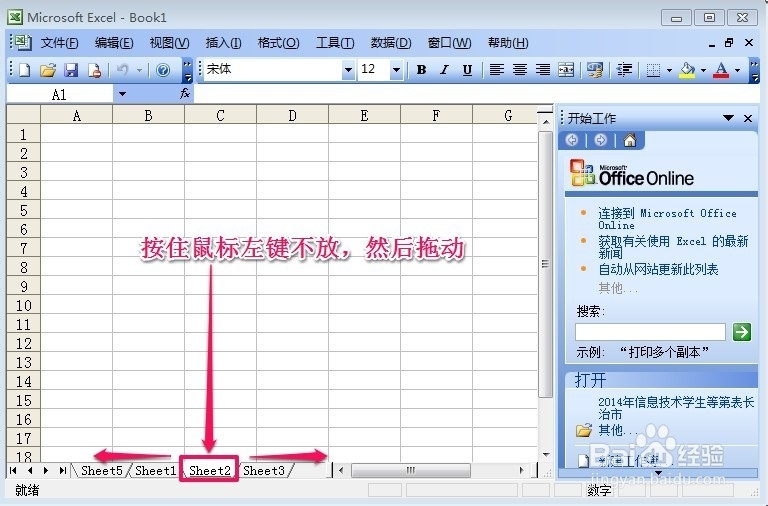Screen dimensions: 768x506
Task: Click the Decrease Indent icon
Action: click(624, 70)
